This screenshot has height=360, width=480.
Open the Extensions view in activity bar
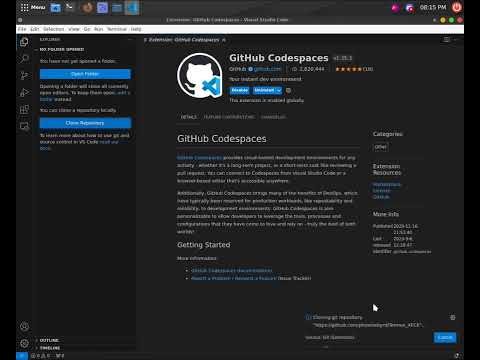point(24,110)
